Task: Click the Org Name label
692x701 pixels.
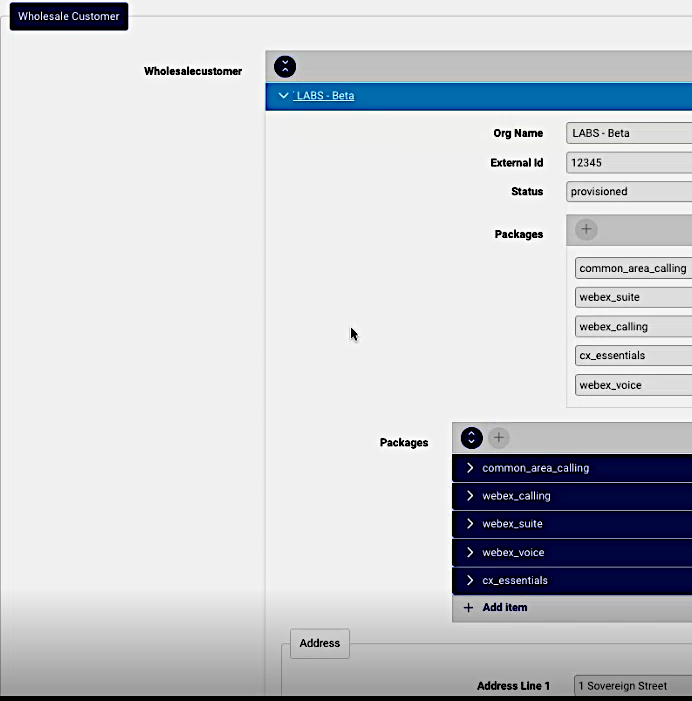Action: pos(518,133)
